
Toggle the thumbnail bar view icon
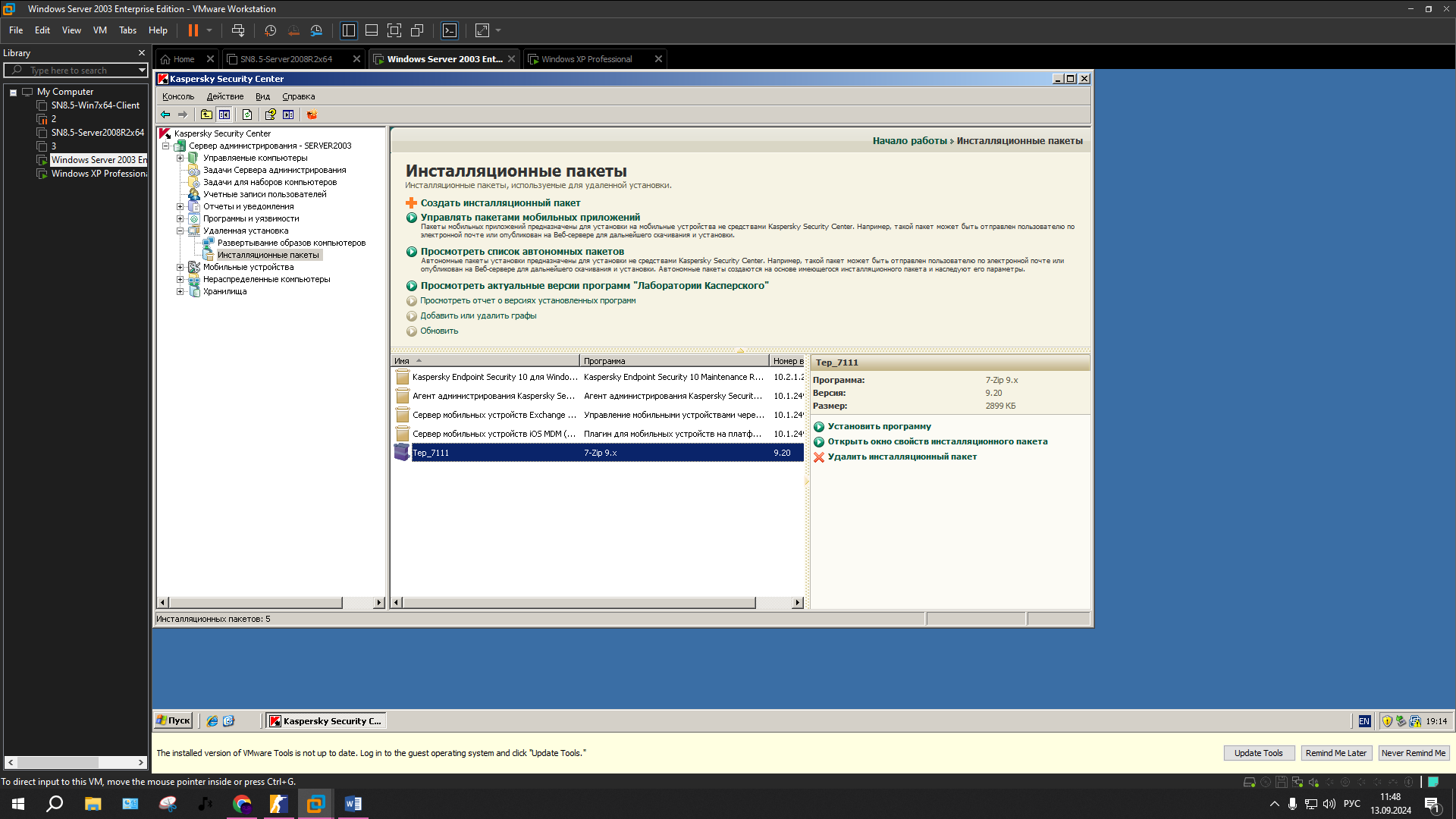(x=372, y=30)
